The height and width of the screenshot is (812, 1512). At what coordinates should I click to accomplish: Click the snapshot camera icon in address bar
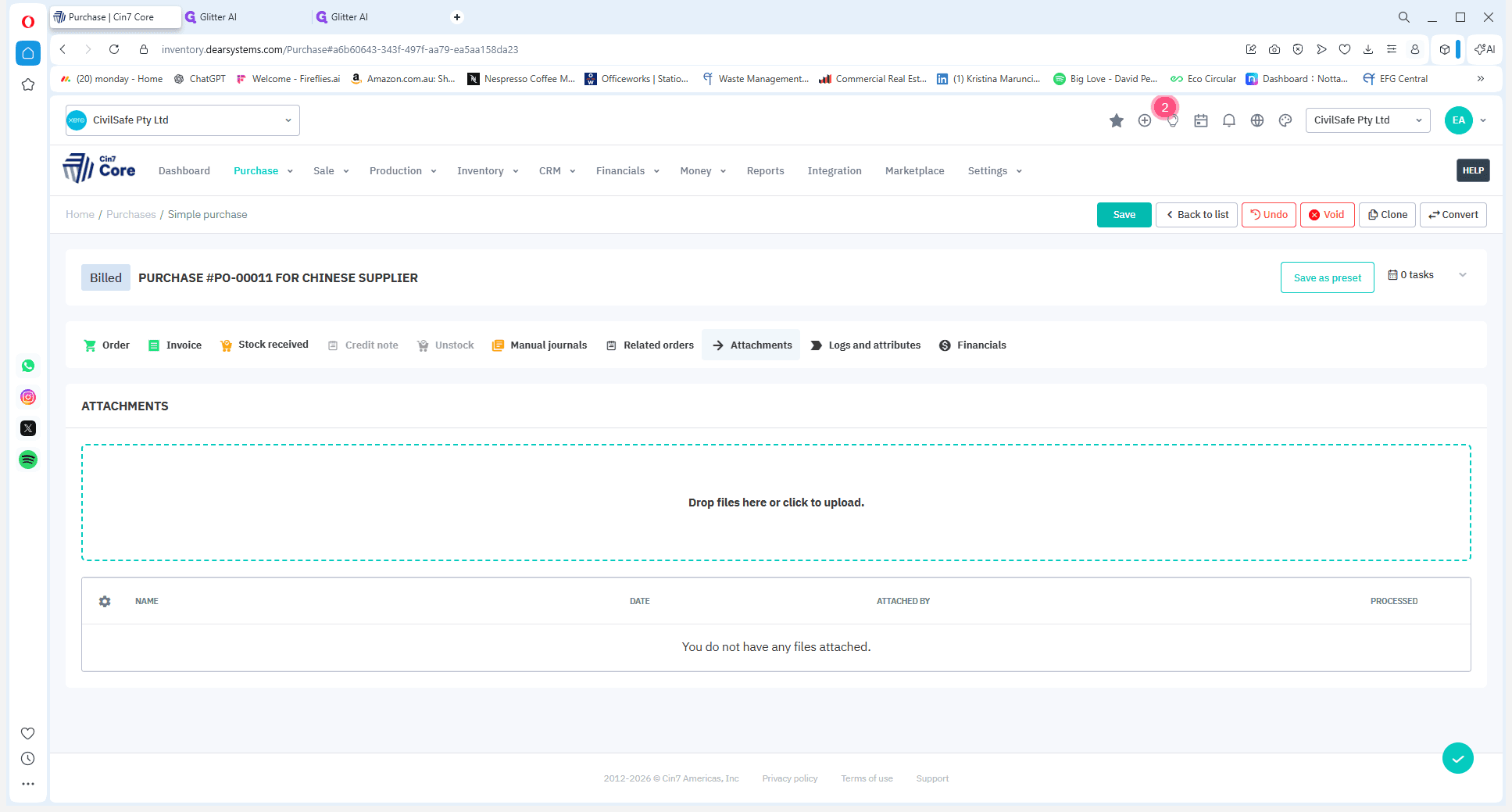[x=1274, y=49]
